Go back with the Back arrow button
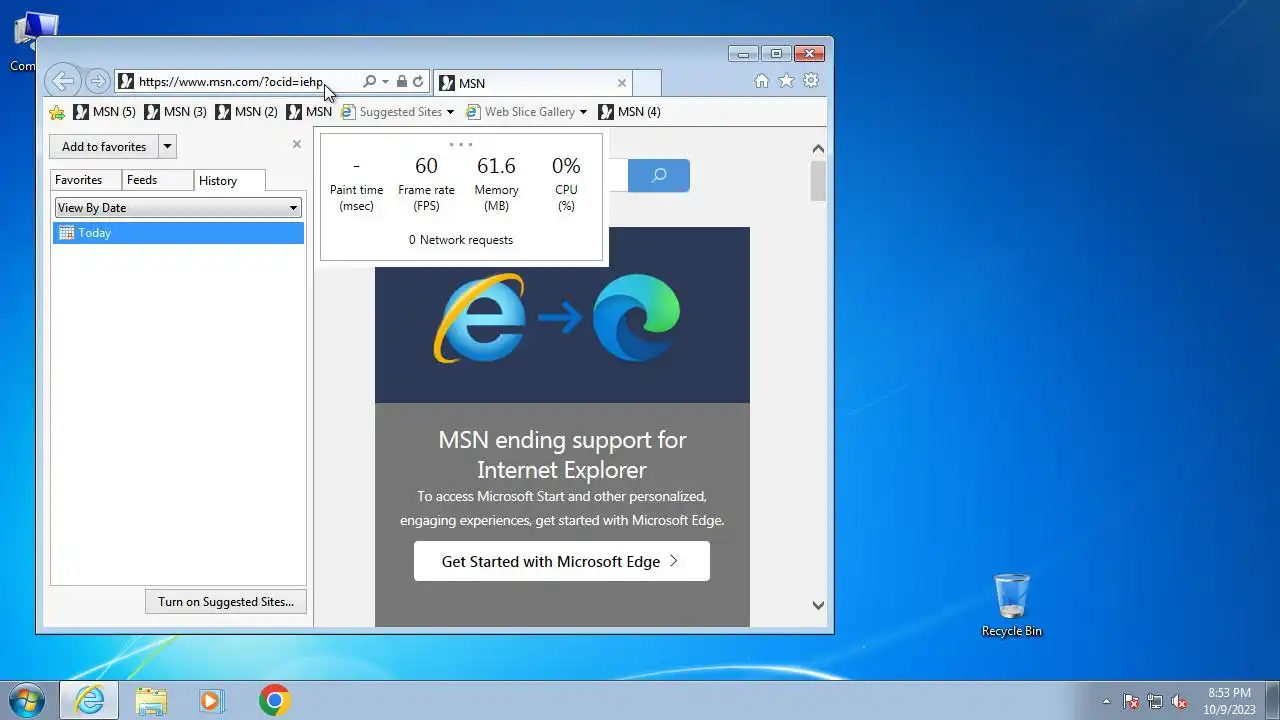This screenshot has height=720, width=1280. (63, 81)
